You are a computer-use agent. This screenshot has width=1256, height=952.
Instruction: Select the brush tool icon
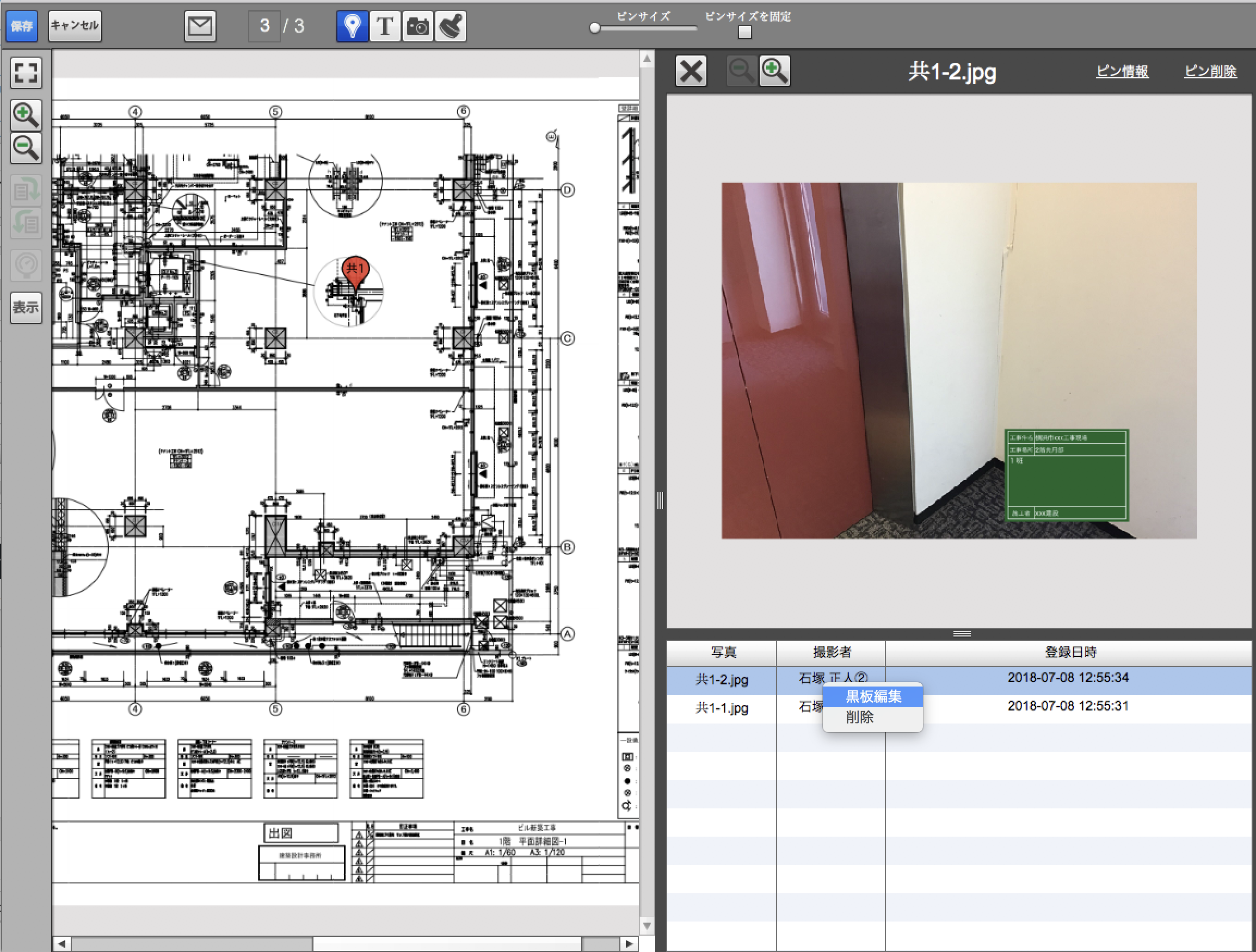click(x=451, y=26)
